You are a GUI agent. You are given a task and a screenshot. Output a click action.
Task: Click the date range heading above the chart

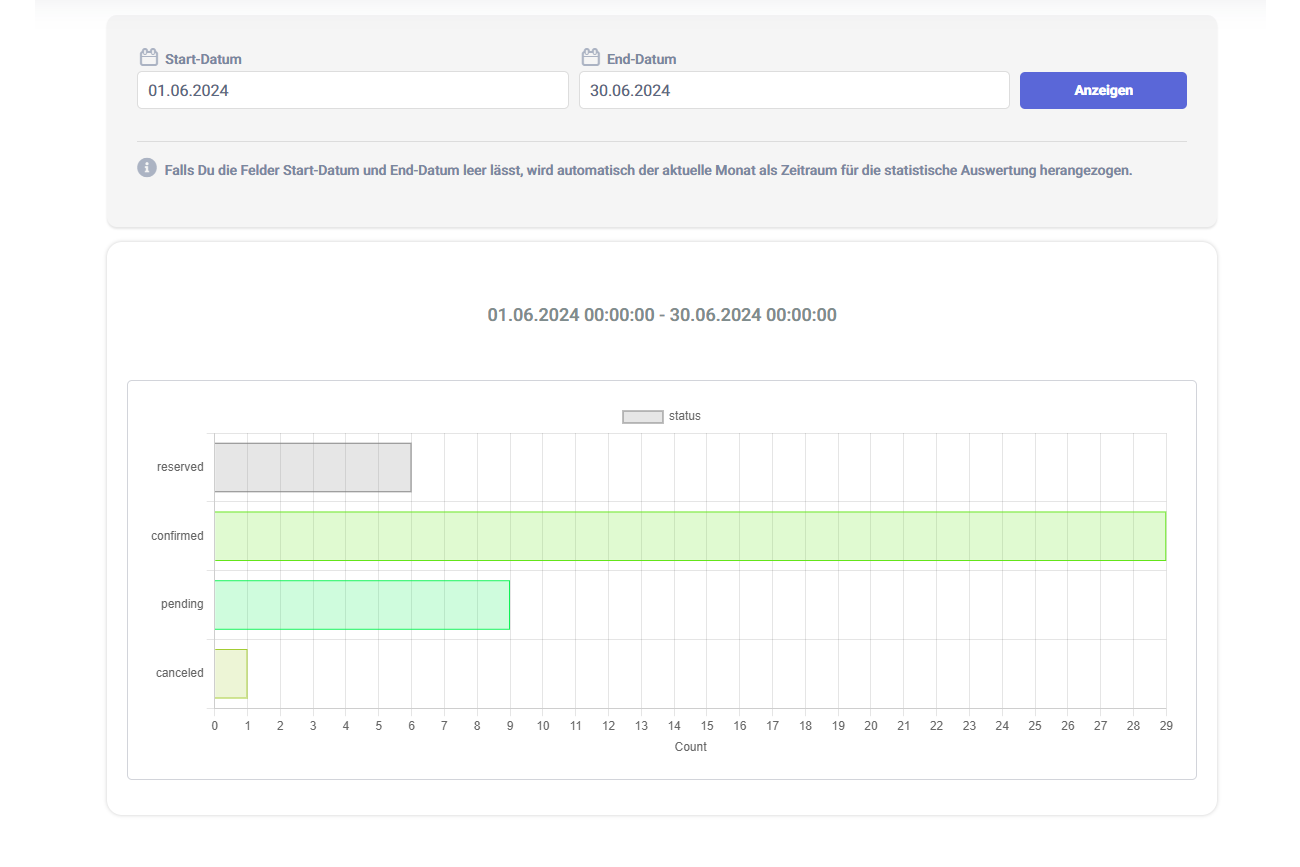(662, 315)
